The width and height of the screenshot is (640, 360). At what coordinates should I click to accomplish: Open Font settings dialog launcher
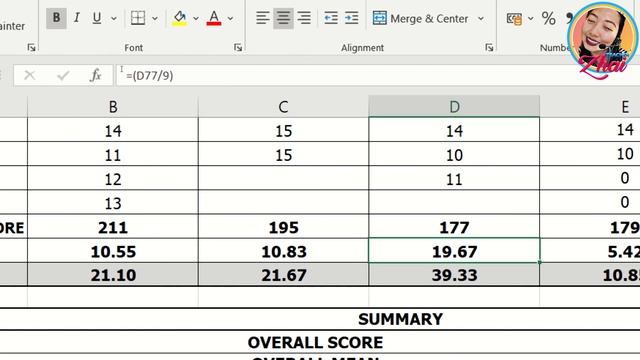pyautogui.click(x=238, y=48)
